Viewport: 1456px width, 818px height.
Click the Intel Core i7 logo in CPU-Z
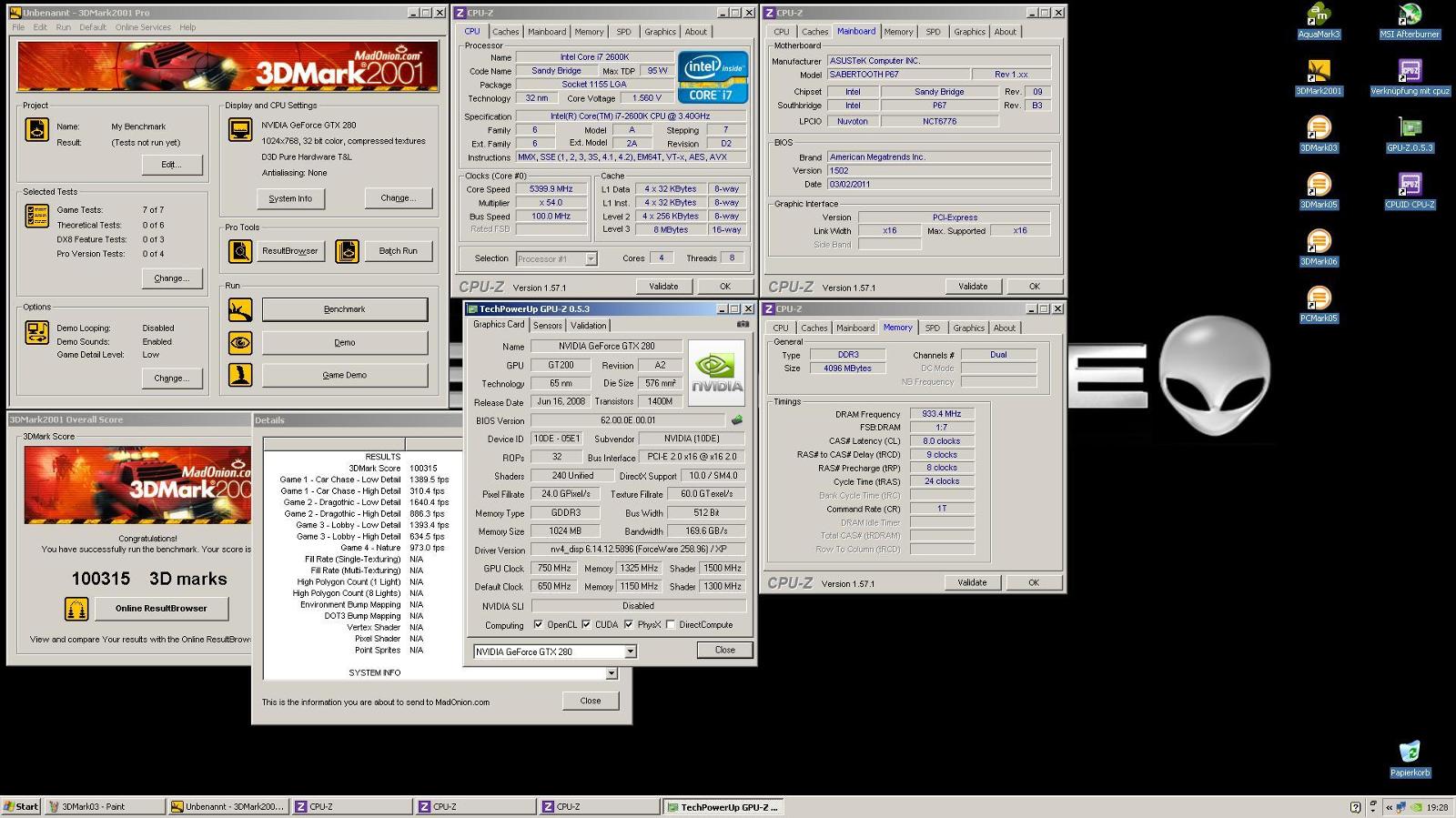tap(713, 76)
